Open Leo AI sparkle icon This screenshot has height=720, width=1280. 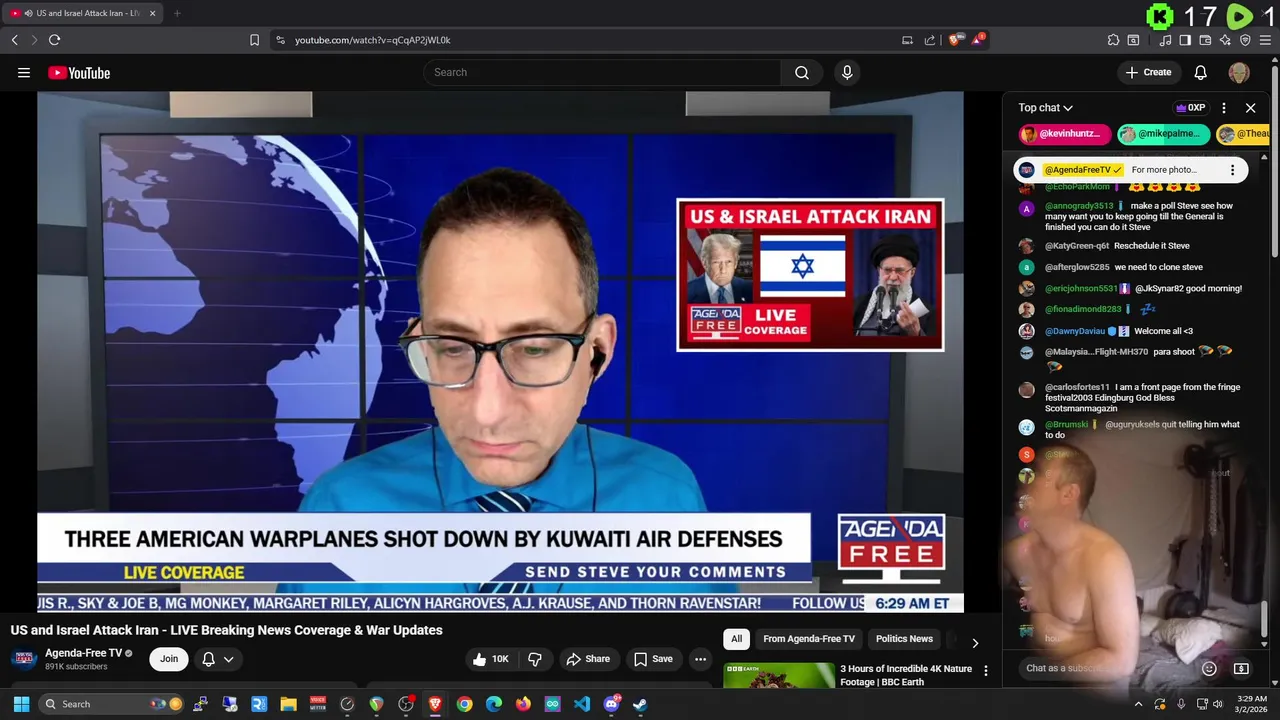1225,40
